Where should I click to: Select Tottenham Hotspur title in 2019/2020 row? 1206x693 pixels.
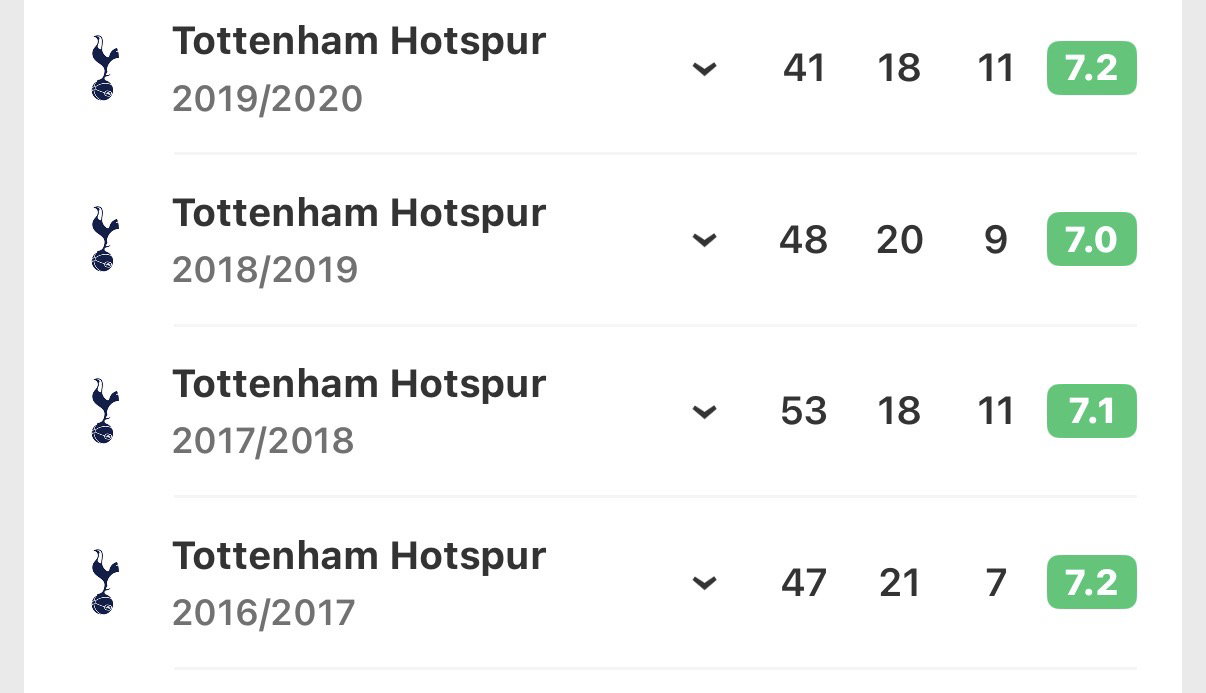click(x=359, y=42)
